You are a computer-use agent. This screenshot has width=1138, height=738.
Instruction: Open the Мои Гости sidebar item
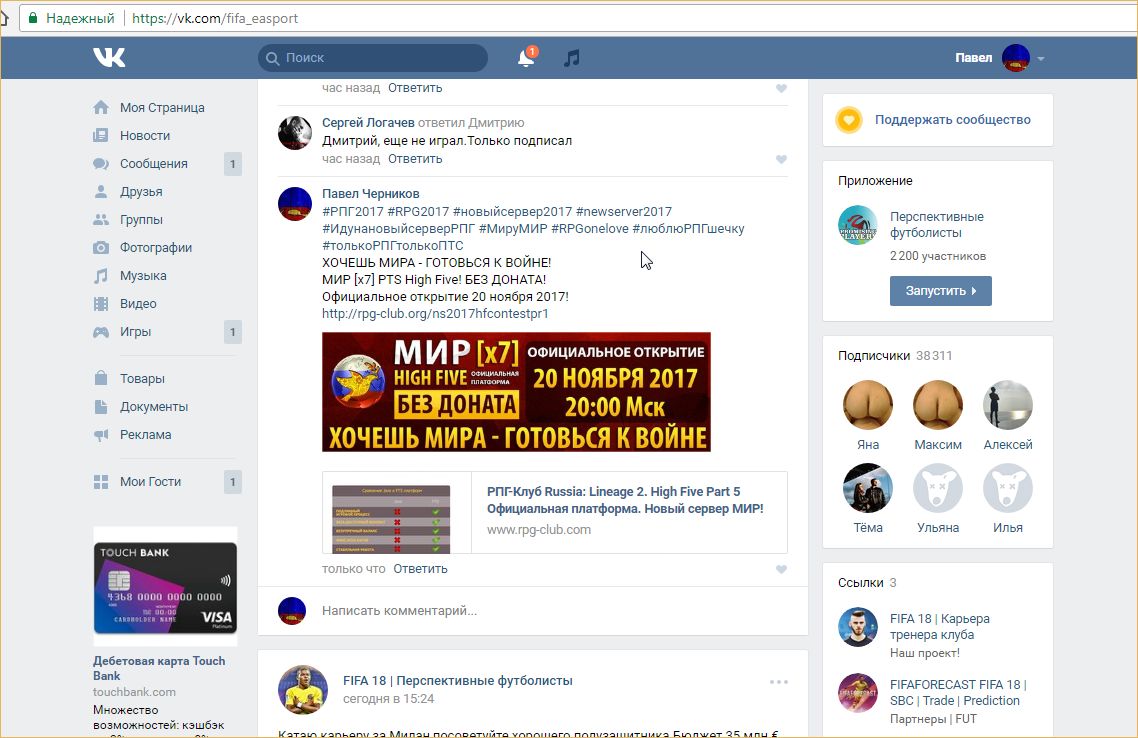coord(150,482)
